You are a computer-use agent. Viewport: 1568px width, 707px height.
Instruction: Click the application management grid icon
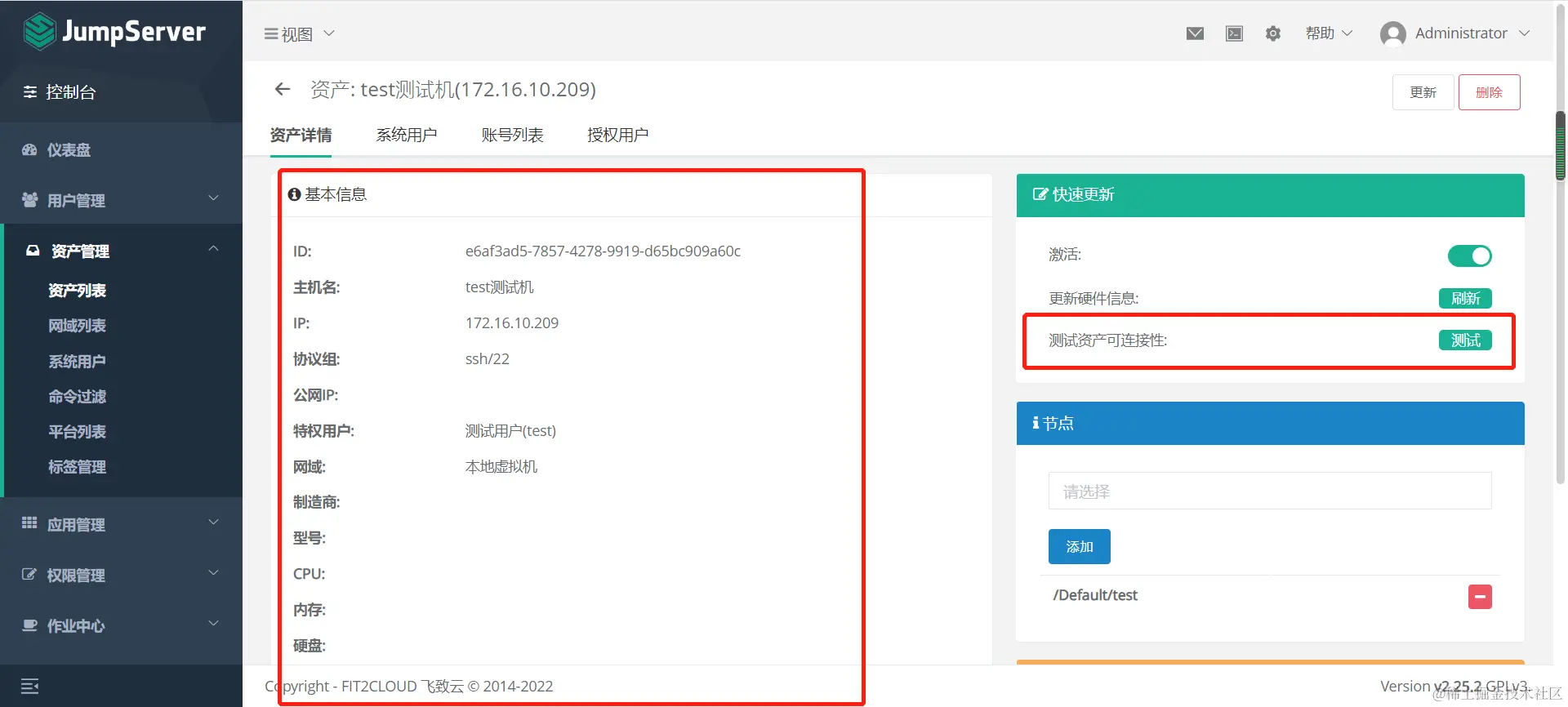(x=29, y=523)
